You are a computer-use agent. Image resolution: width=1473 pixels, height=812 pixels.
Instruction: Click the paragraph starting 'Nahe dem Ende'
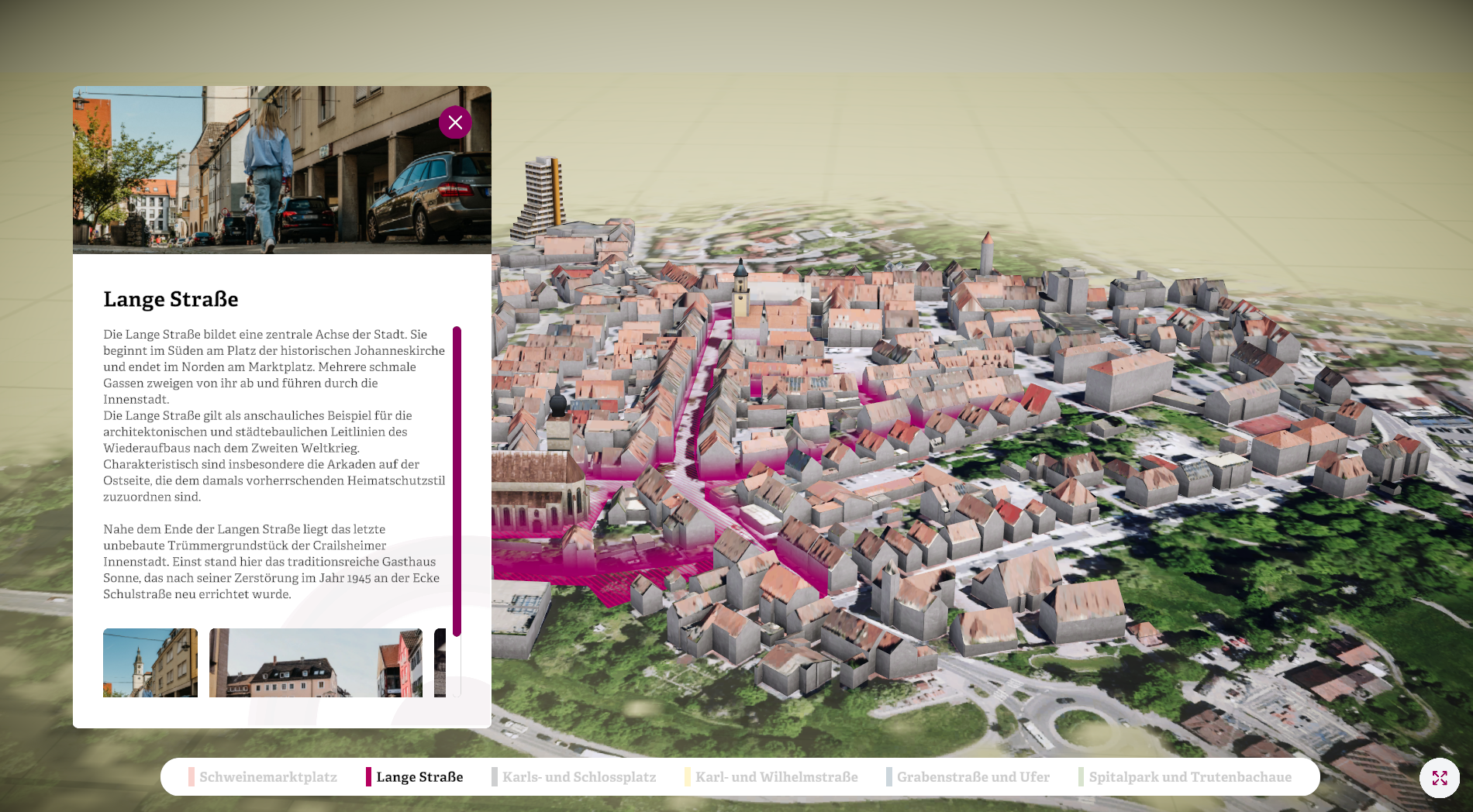[x=271, y=562]
